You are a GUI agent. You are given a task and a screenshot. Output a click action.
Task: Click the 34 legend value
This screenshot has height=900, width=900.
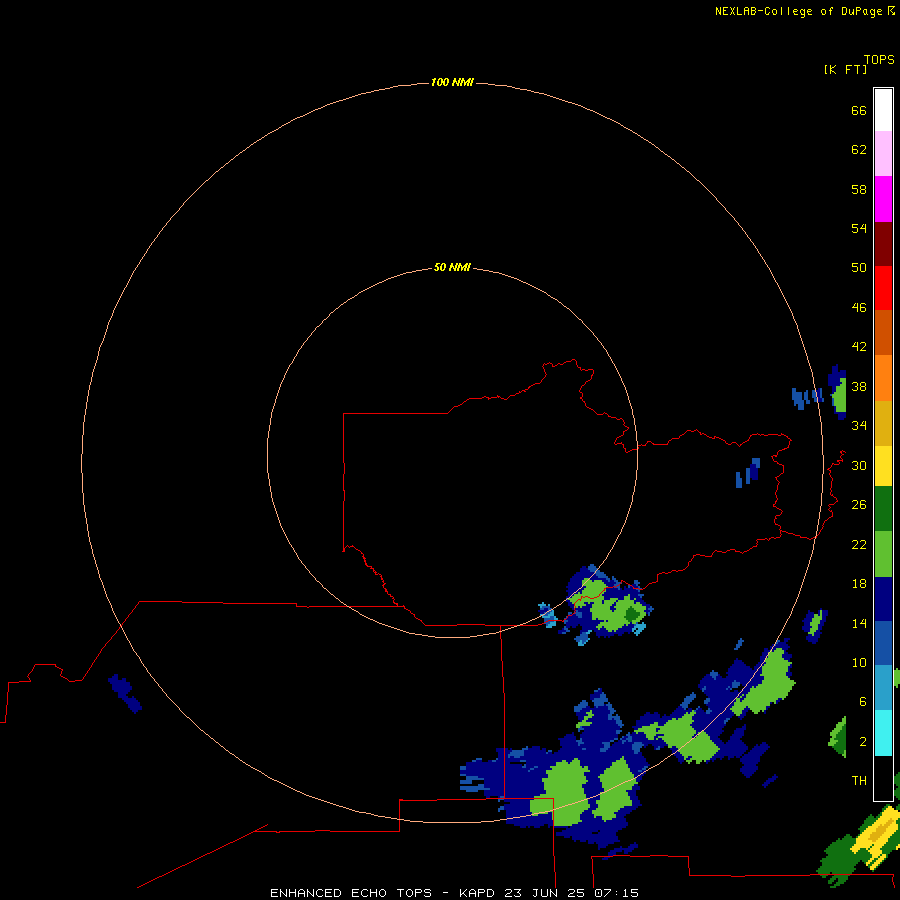click(x=859, y=426)
